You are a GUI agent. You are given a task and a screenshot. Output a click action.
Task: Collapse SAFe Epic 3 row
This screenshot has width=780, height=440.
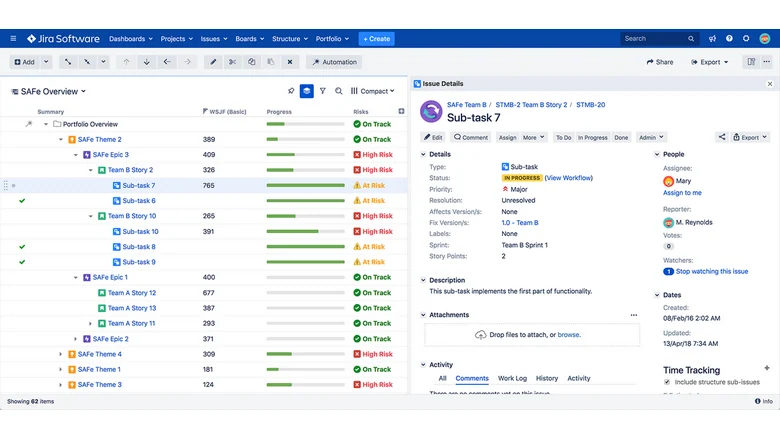click(x=76, y=155)
